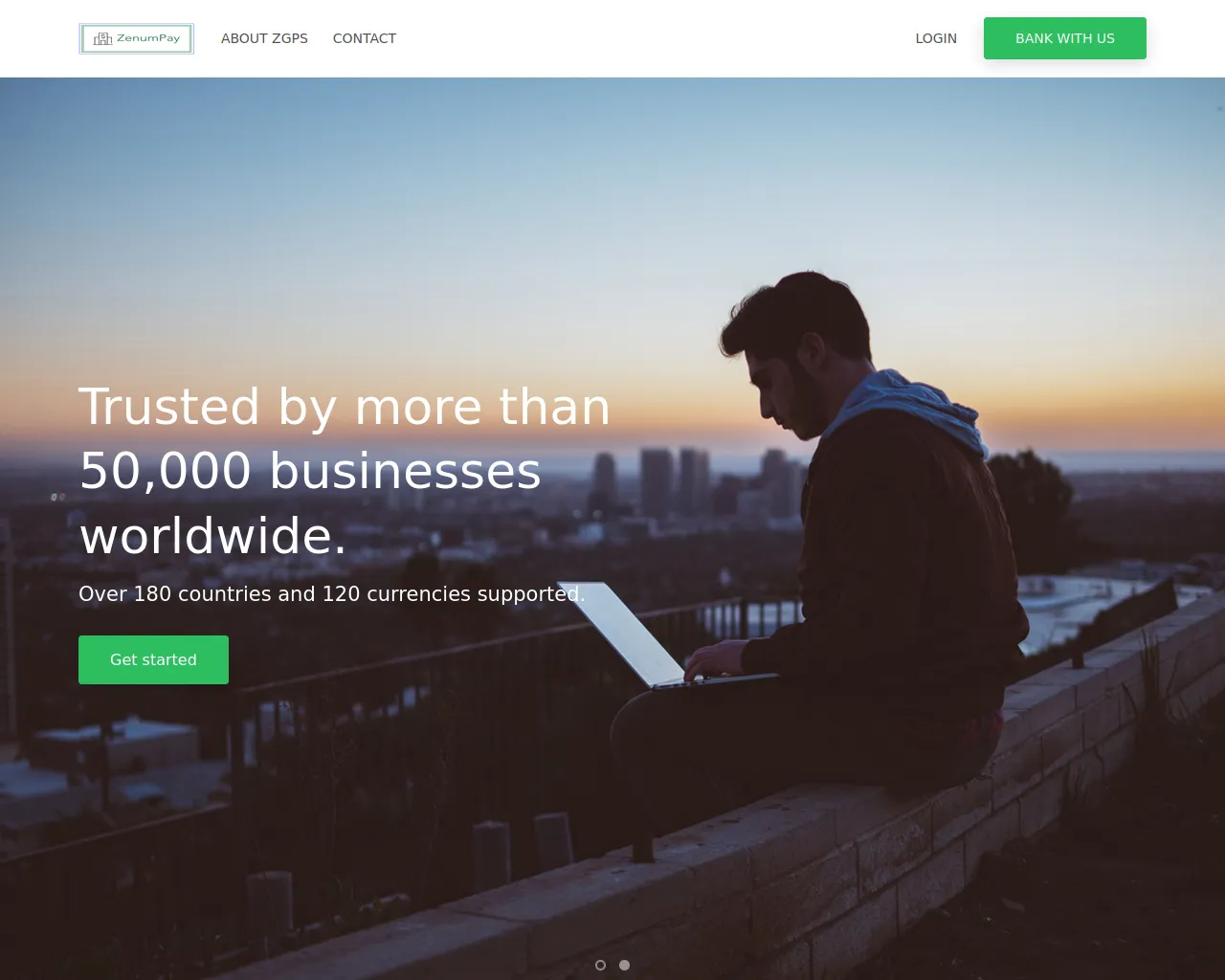Switch to the second carousel slide dot

tap(624, 965)
